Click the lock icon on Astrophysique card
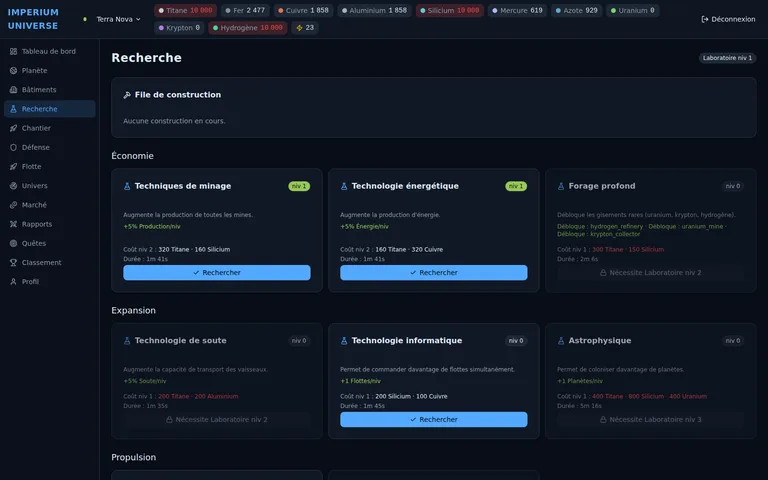The width and height of the screenshot is (768, 480). coord(603,420)
